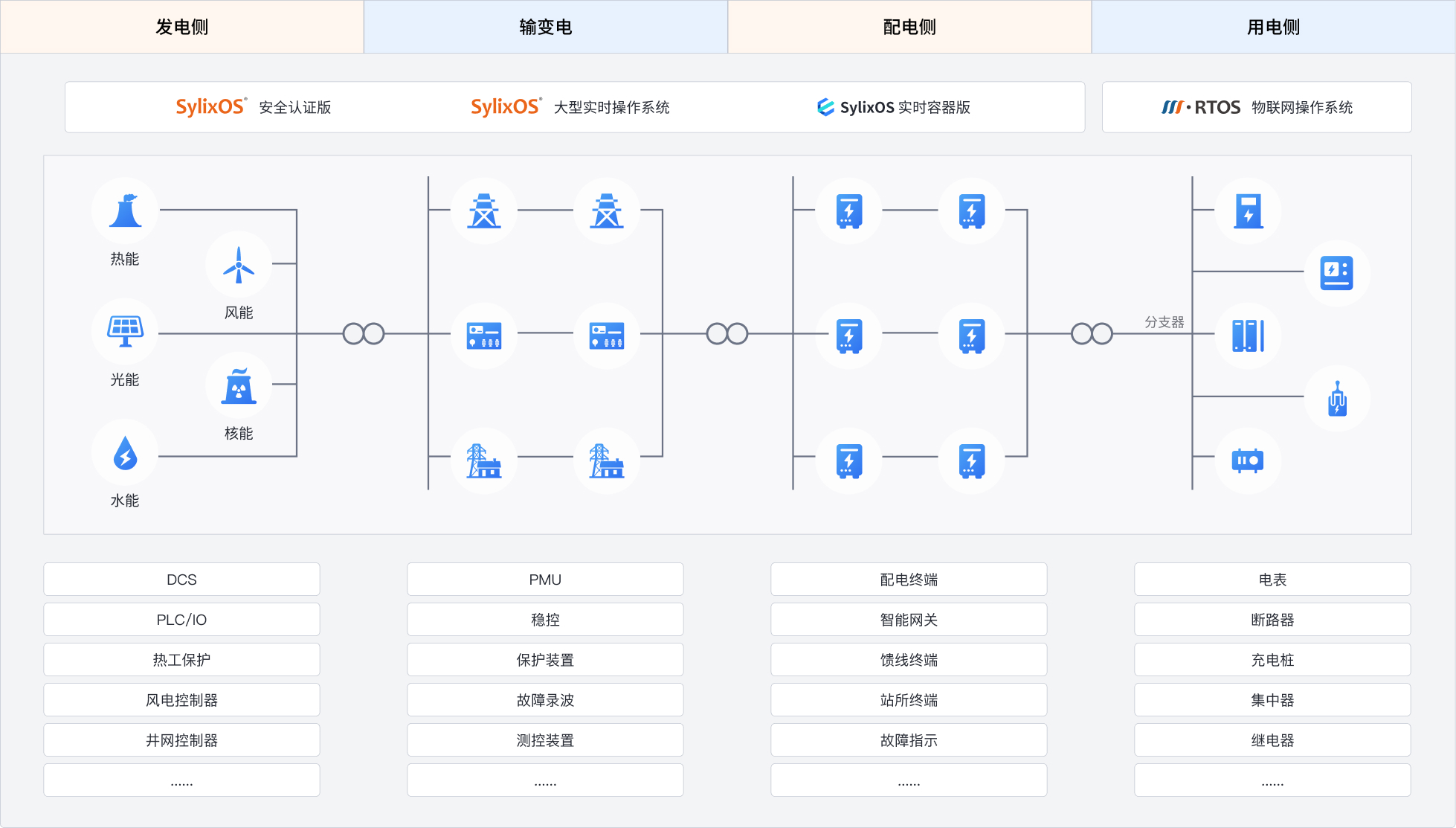Click the PMU box
This screenshot has height=828, width=1456.
pos(545,580)
